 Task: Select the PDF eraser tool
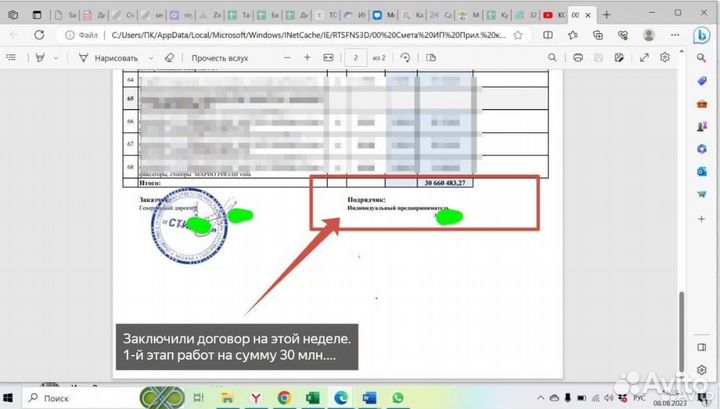coord(169,57)
